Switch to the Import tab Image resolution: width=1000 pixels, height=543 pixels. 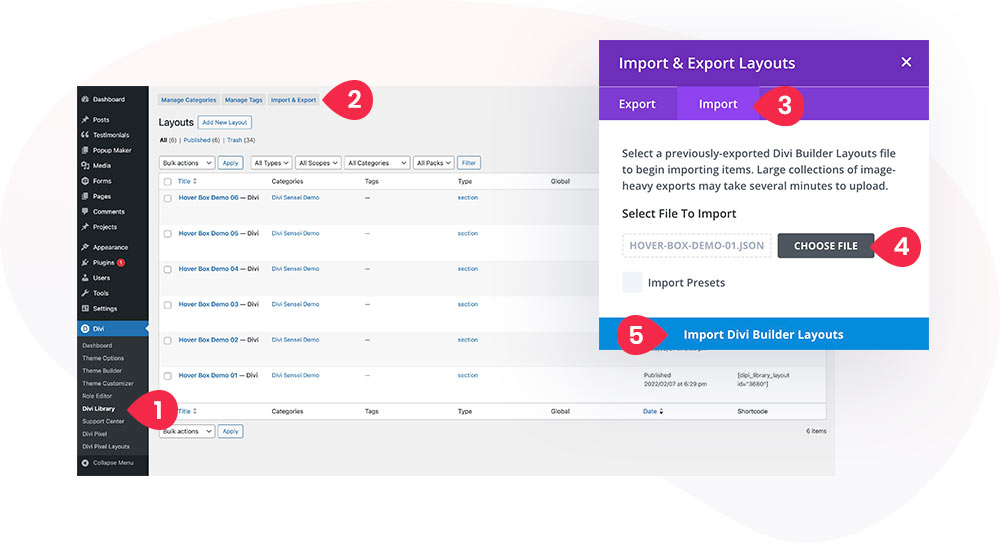[x=718, y=104]
